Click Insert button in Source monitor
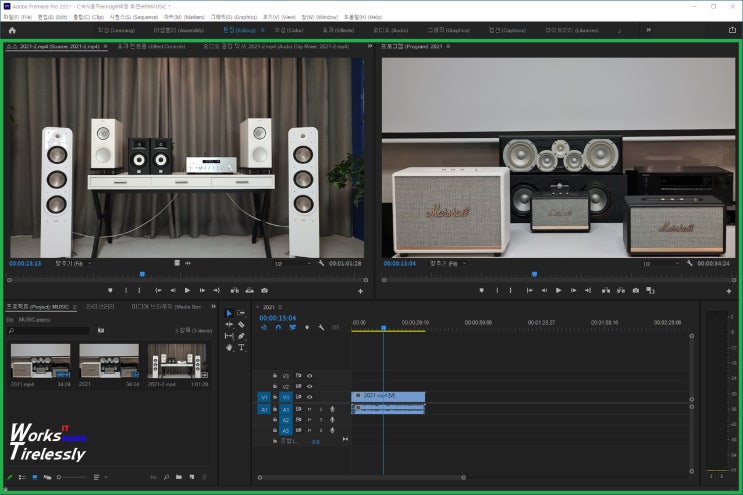The width and height of the screenshot is (743, 495). tap(235, 290)
